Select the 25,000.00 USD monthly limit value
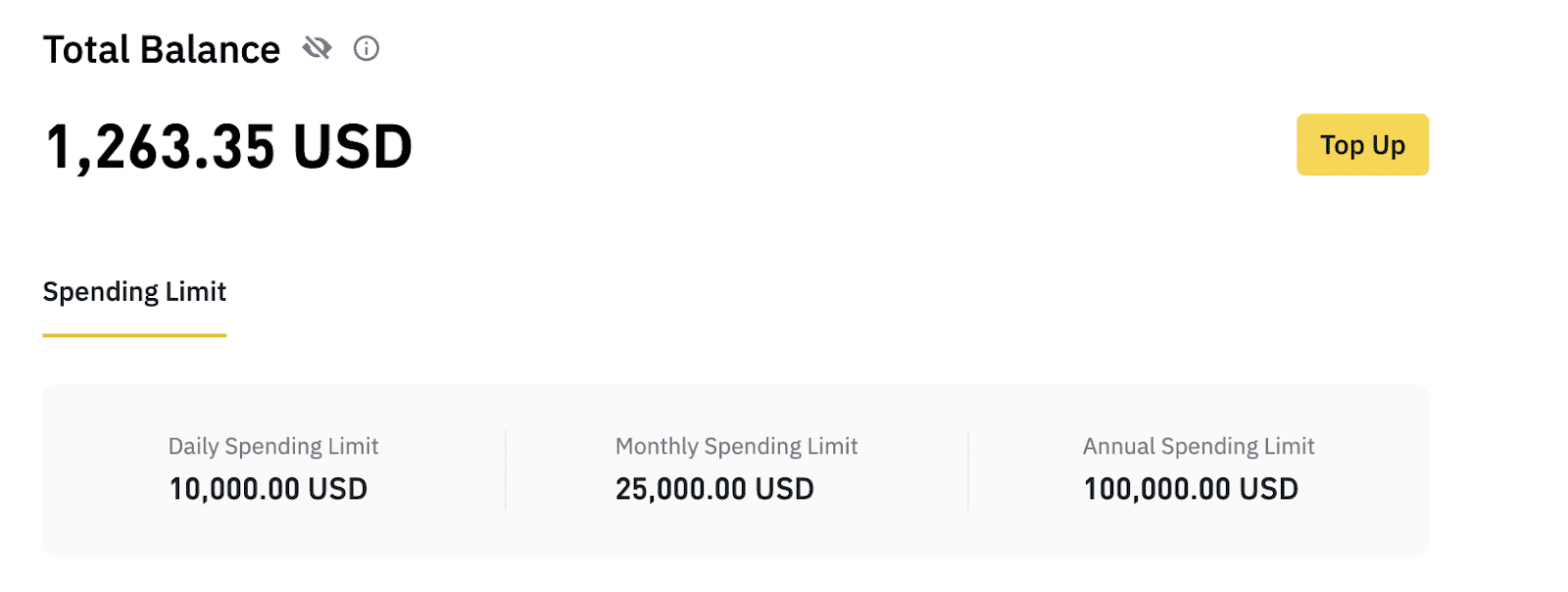 tap(714, 489)
